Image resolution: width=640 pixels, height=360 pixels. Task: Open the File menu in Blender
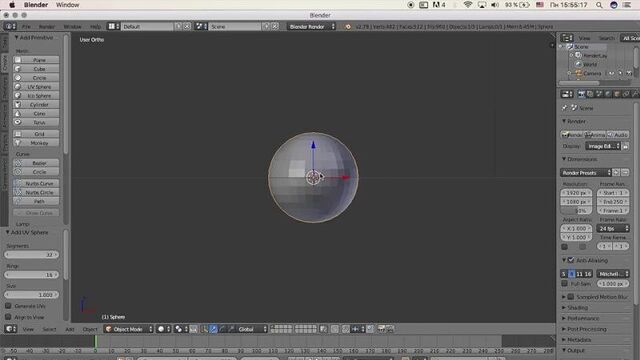(x=26, y=27)
